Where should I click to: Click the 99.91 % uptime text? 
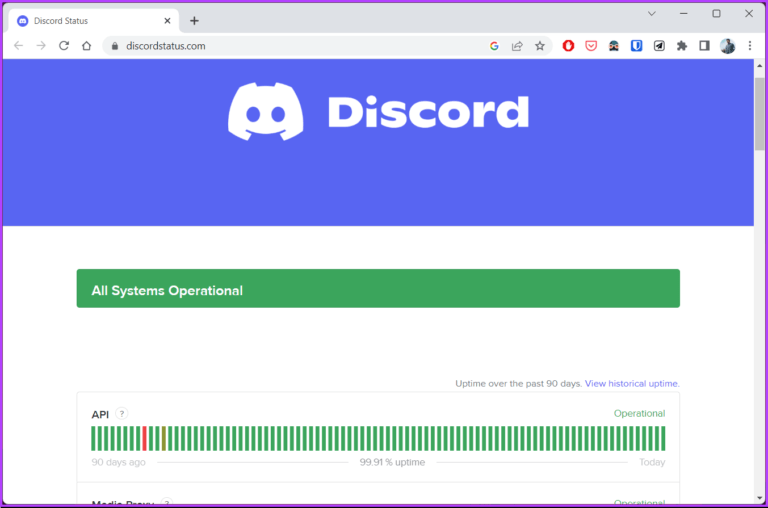[392, 462]
